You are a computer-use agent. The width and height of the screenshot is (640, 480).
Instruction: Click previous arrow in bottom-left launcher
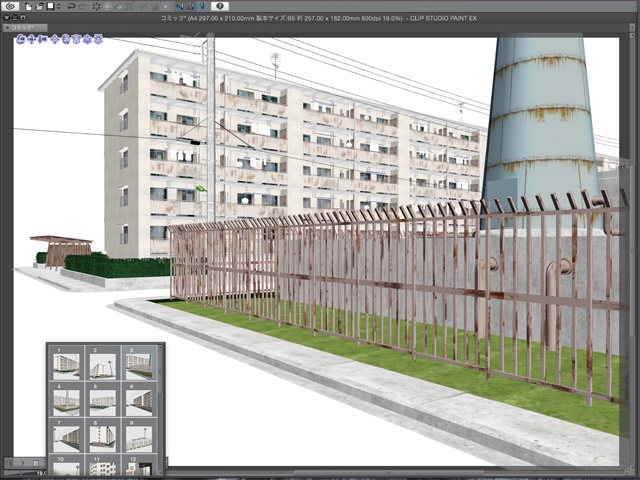(11, 463)
